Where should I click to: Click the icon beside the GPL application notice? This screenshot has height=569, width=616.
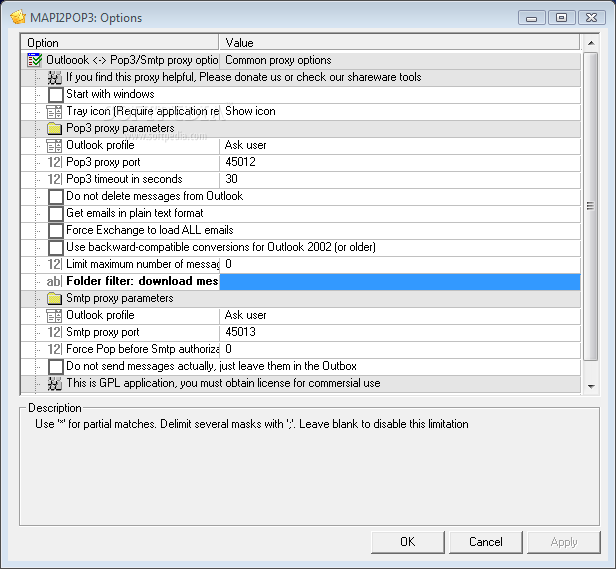point(54,384)
